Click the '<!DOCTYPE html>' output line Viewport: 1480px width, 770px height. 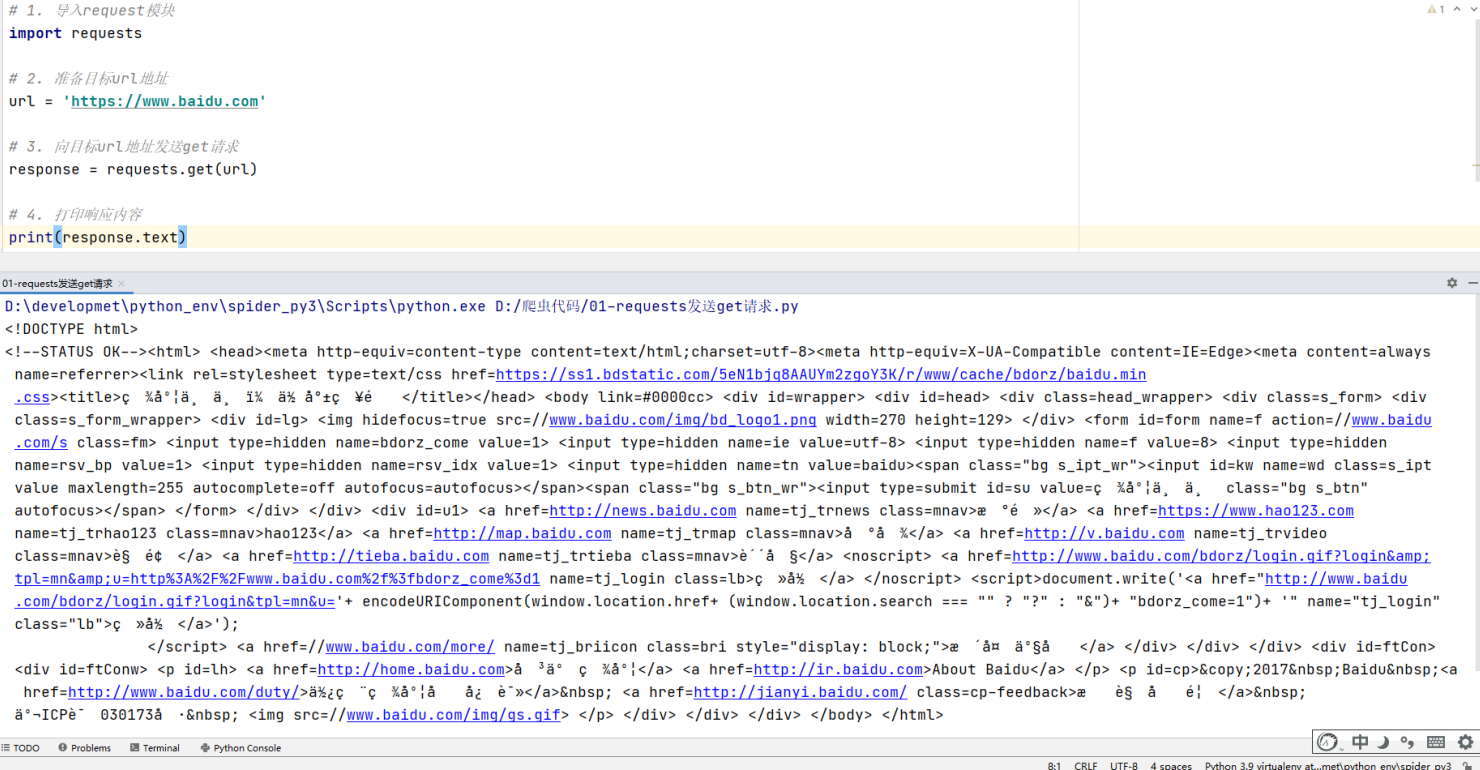tap(71, 329)
